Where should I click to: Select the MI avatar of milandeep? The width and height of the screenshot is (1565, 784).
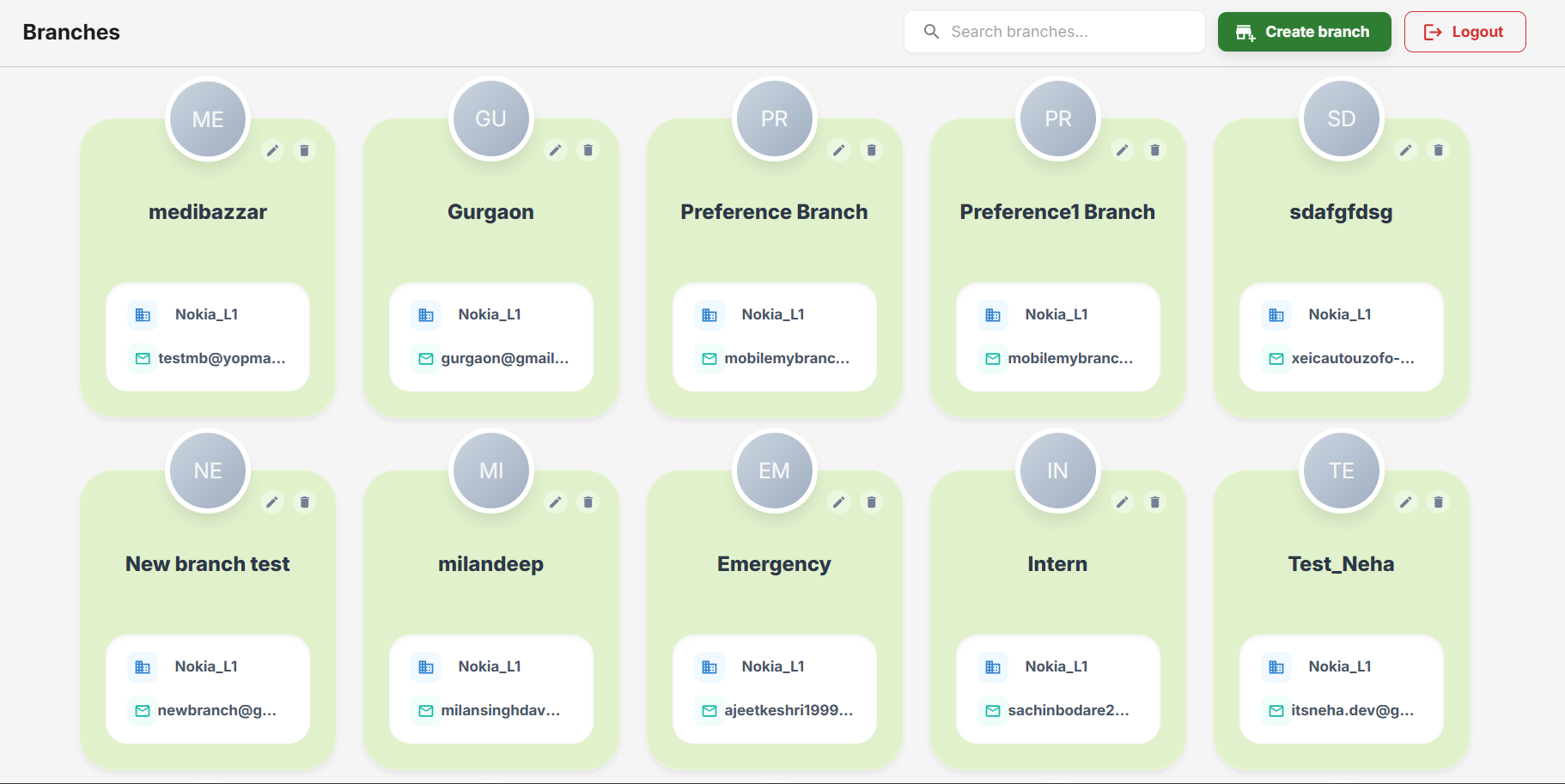[490, 471]
